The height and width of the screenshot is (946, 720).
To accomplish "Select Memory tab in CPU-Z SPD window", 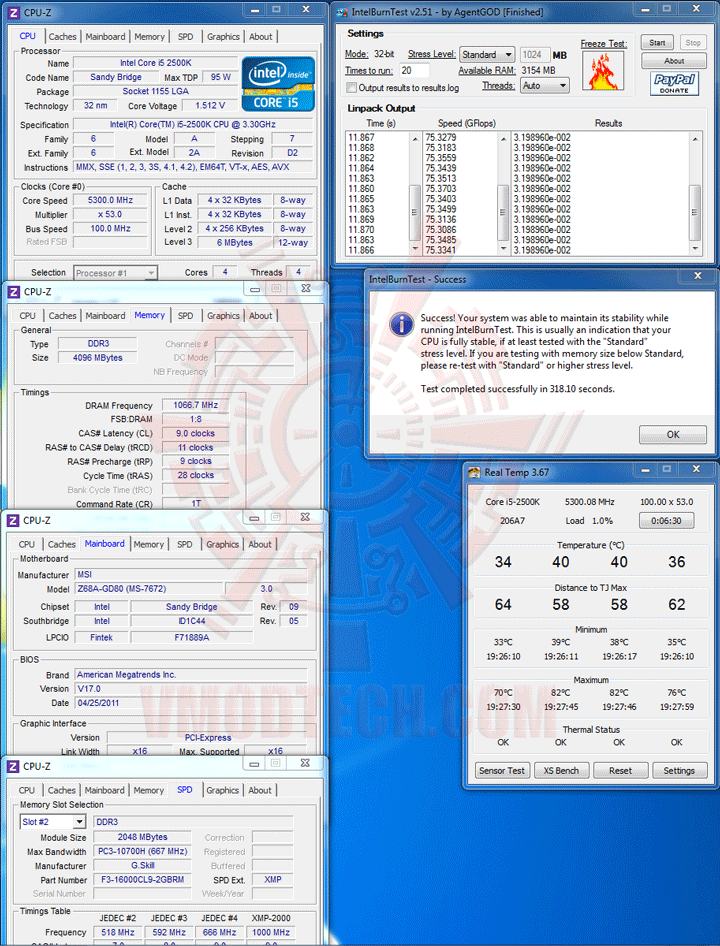I will 148,790.
